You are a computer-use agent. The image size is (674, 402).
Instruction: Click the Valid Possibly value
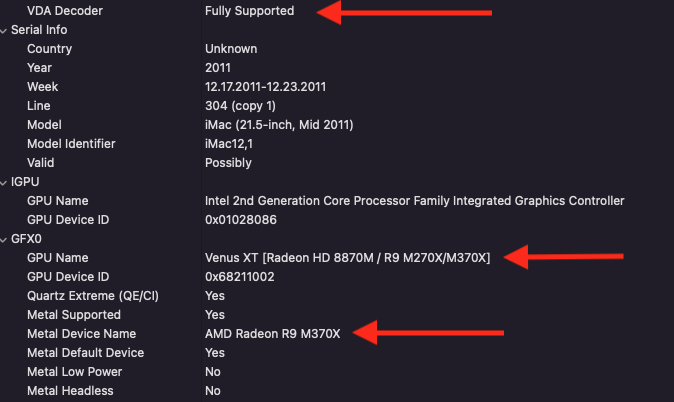pos(228,163)
